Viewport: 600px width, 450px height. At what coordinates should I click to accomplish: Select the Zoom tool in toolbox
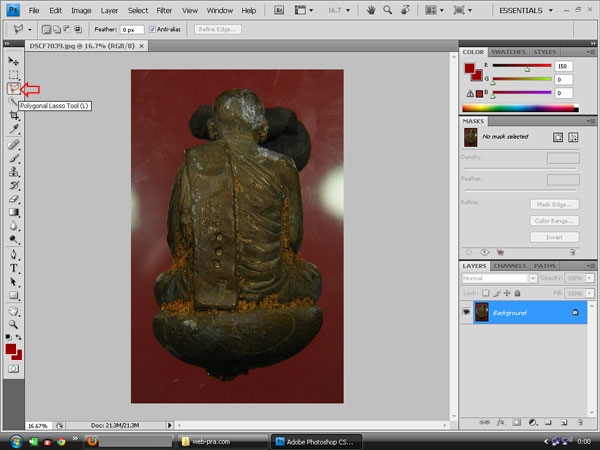point(13,324)
